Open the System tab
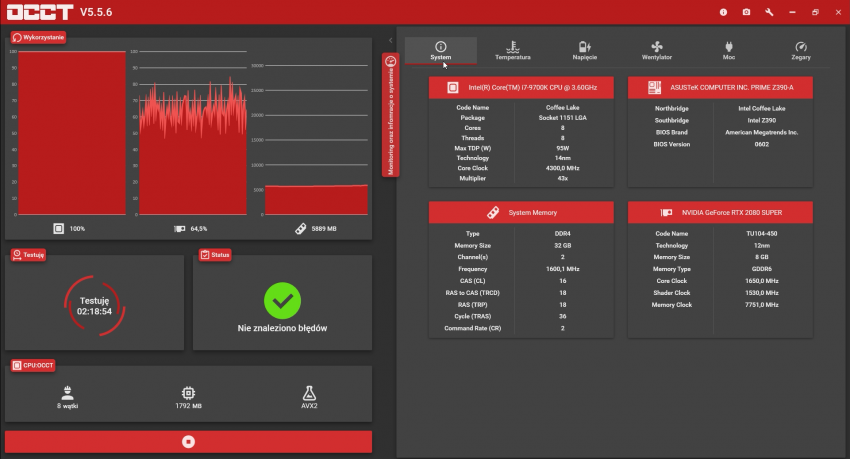This screenshot has width=850, height=459. point(441,51)
